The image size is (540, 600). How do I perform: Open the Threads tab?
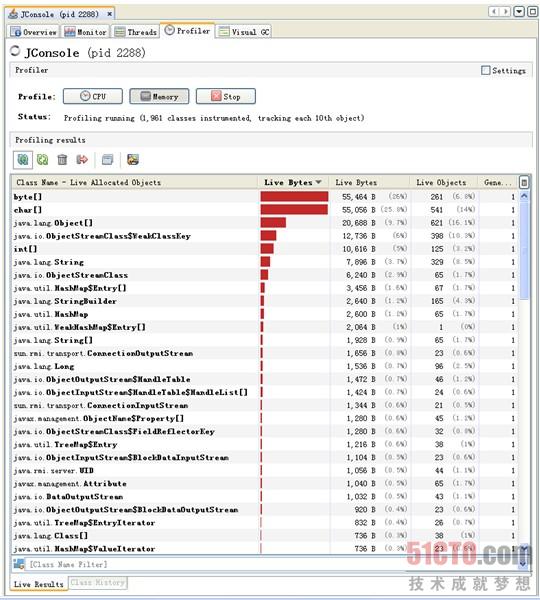coord(136,32)
